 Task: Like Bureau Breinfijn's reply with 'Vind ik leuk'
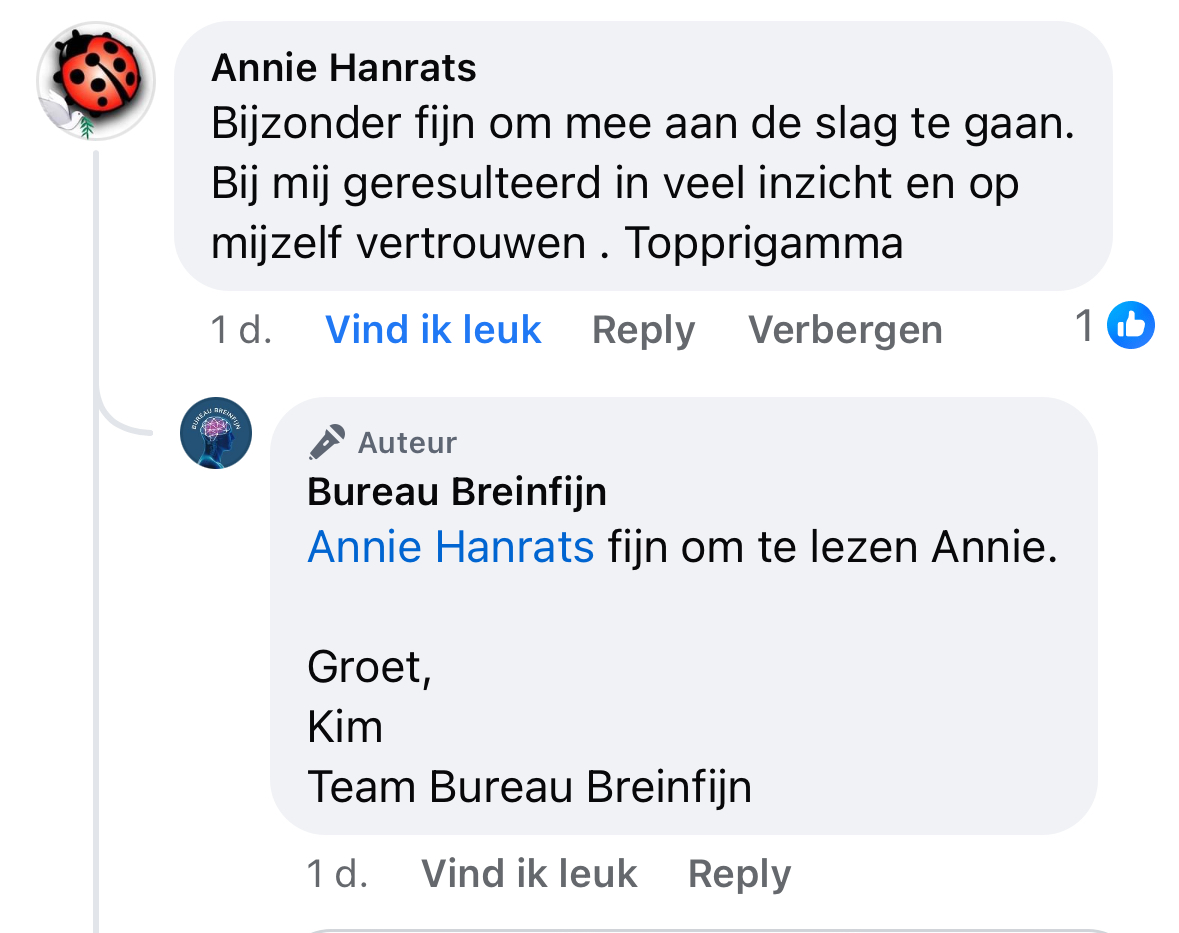(x=529, y=874)
